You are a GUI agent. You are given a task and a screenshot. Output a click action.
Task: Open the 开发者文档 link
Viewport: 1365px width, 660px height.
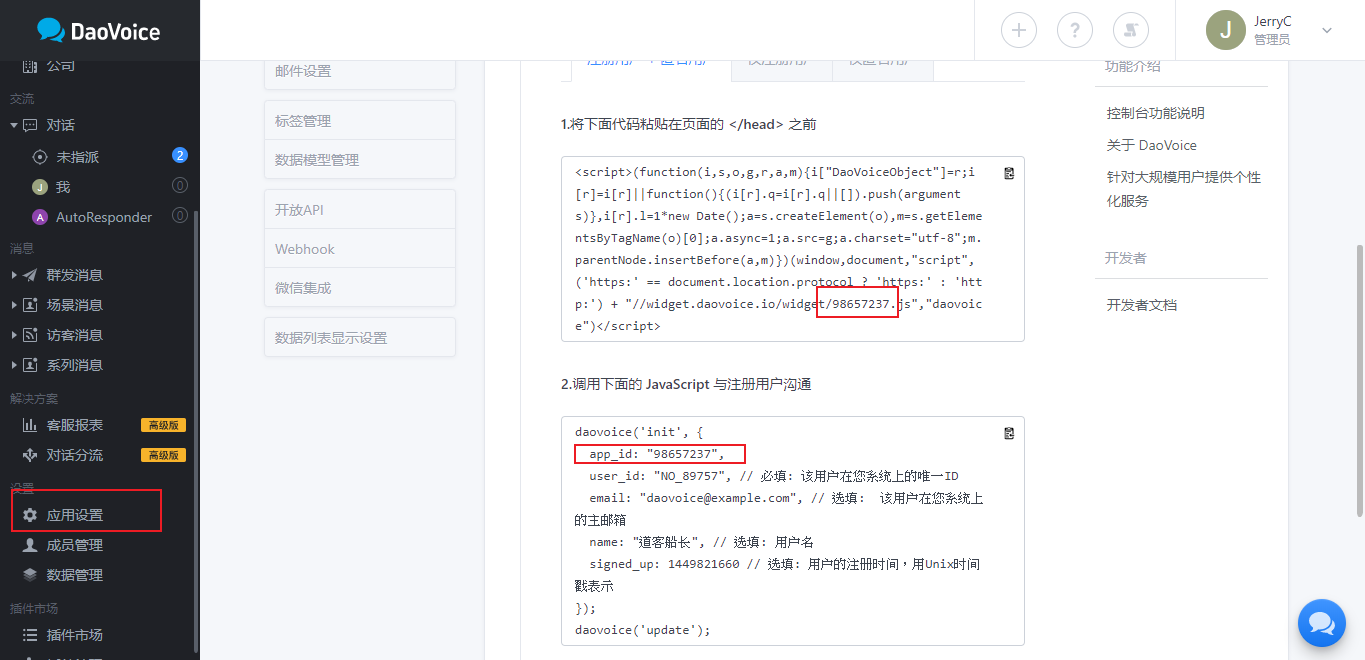tap(1141, 305)
